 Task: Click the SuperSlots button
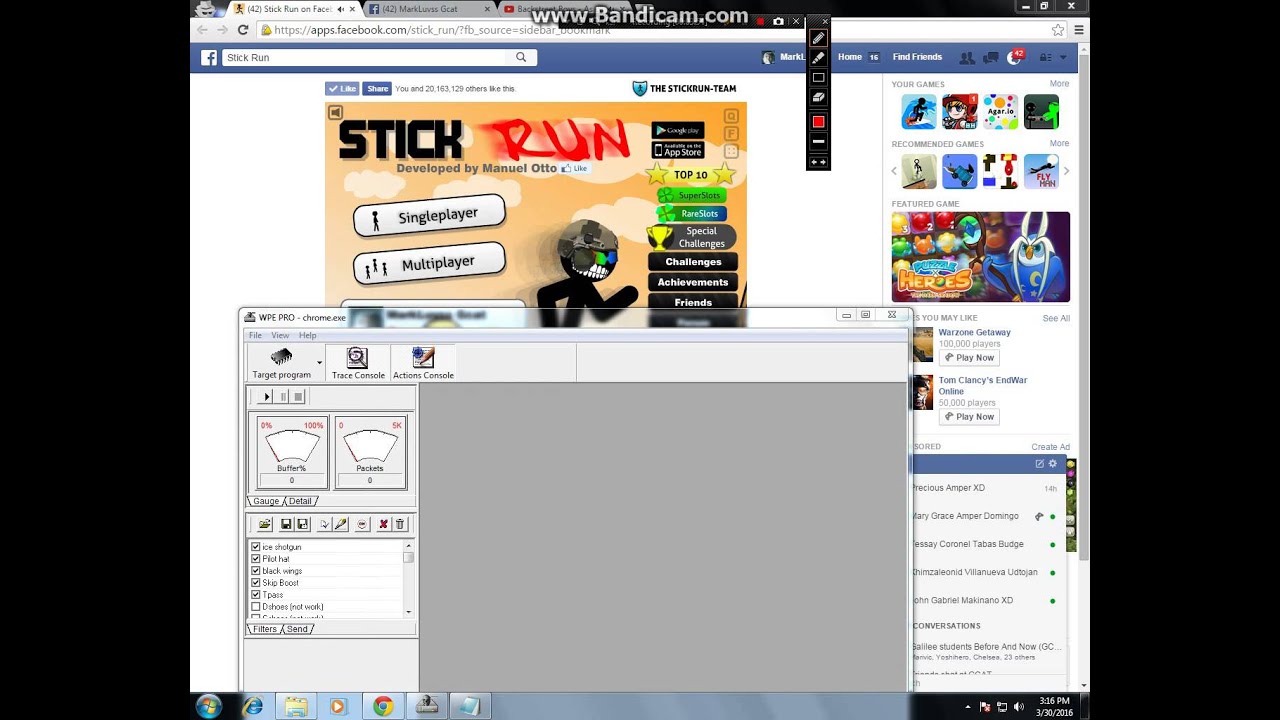tap(692, 195)
